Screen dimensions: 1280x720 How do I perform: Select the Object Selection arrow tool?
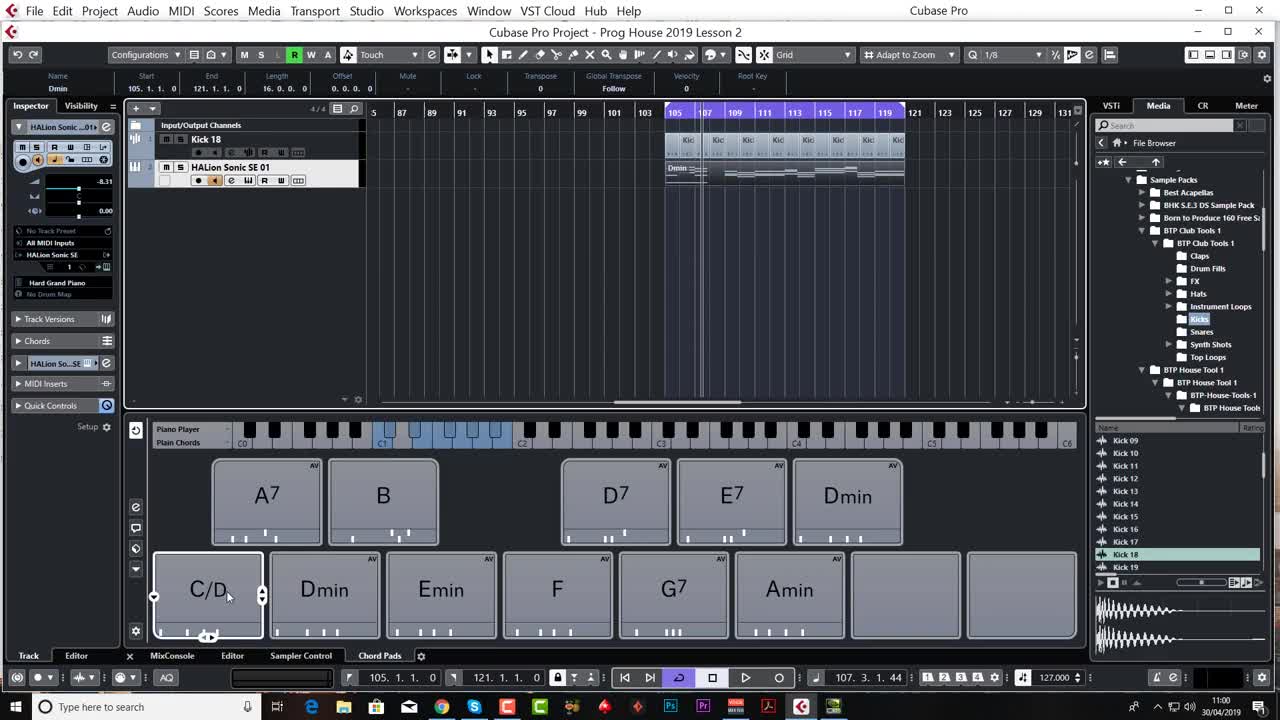point(489,55)
